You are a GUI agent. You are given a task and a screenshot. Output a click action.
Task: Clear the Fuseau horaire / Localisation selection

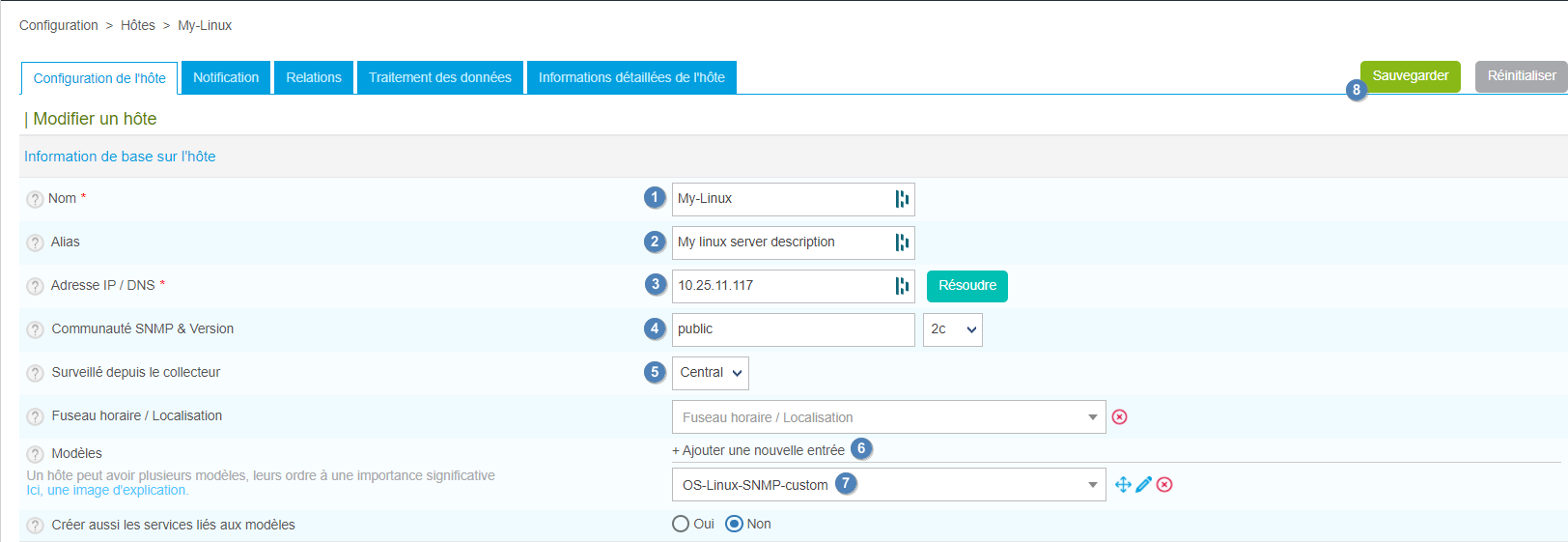[1119, 417]
